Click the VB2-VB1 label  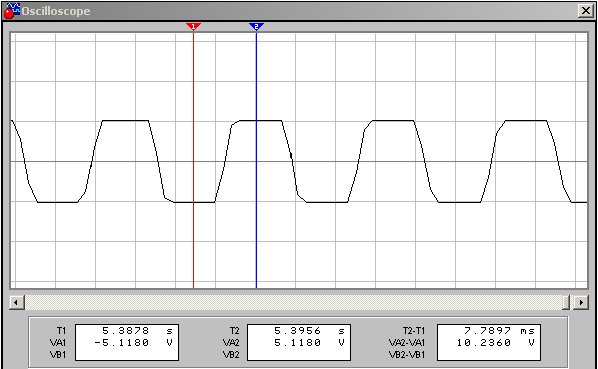pos(407,355)
